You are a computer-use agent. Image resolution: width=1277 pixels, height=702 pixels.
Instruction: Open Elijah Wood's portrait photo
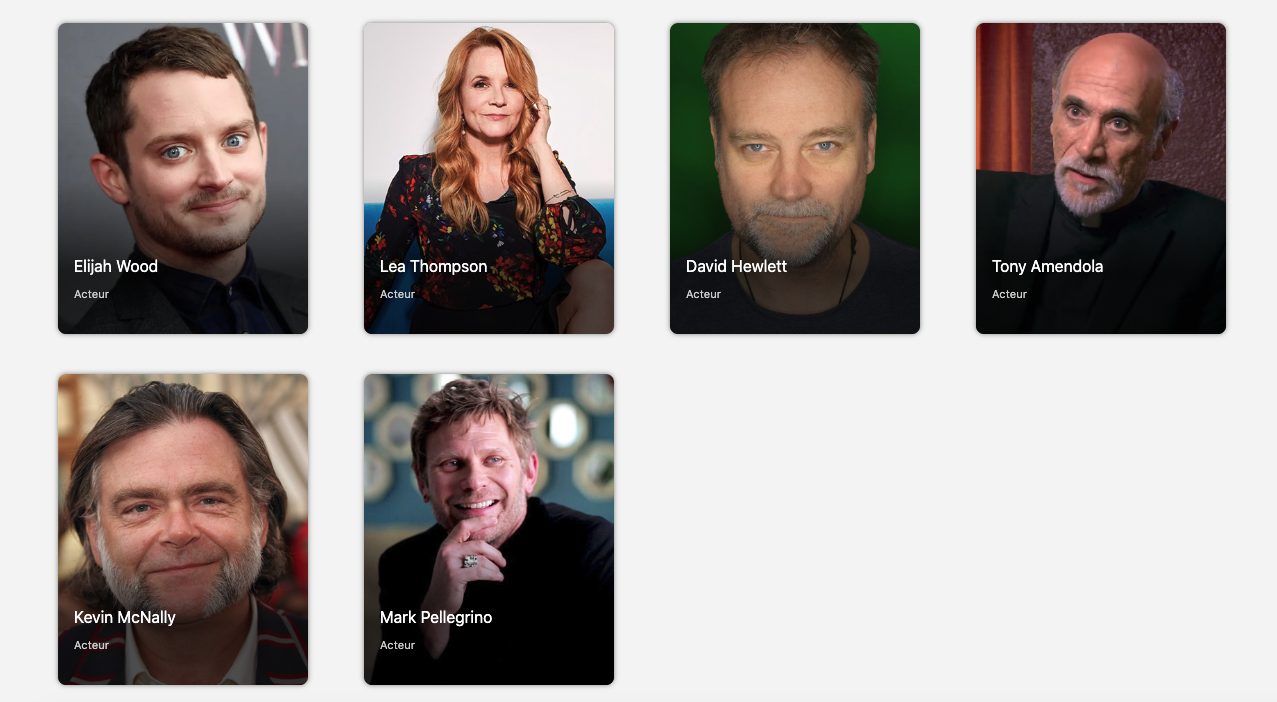183,178
